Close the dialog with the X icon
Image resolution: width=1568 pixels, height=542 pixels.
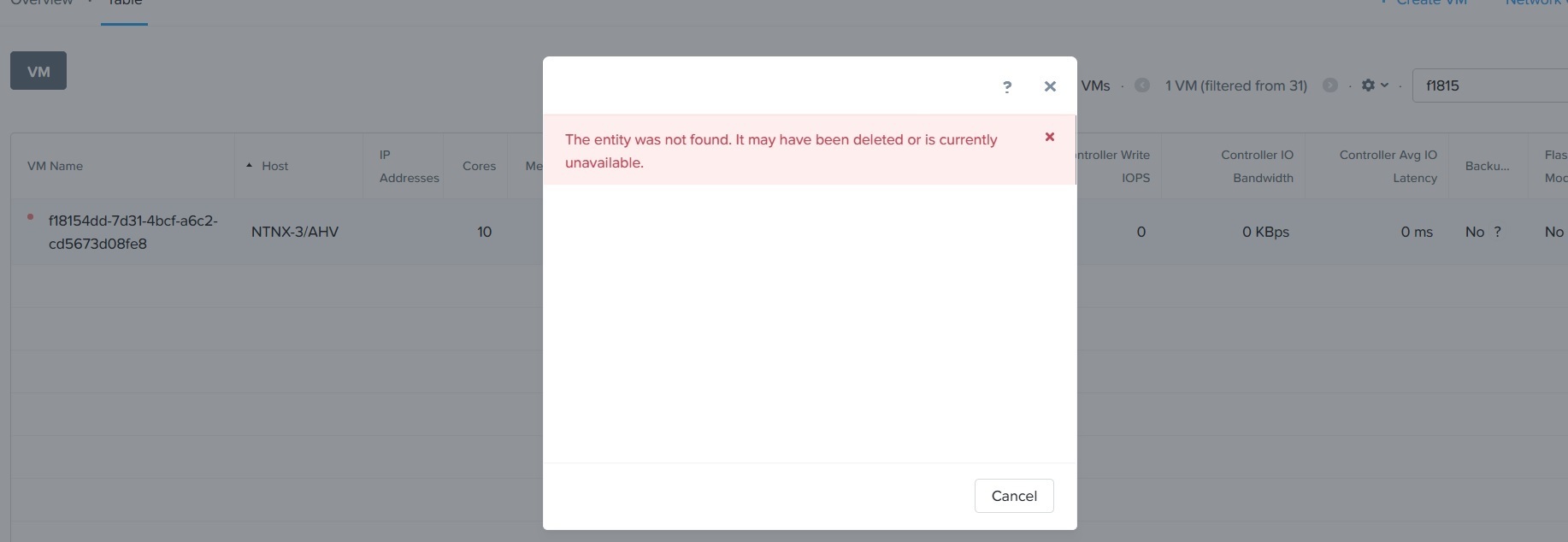1050,86
